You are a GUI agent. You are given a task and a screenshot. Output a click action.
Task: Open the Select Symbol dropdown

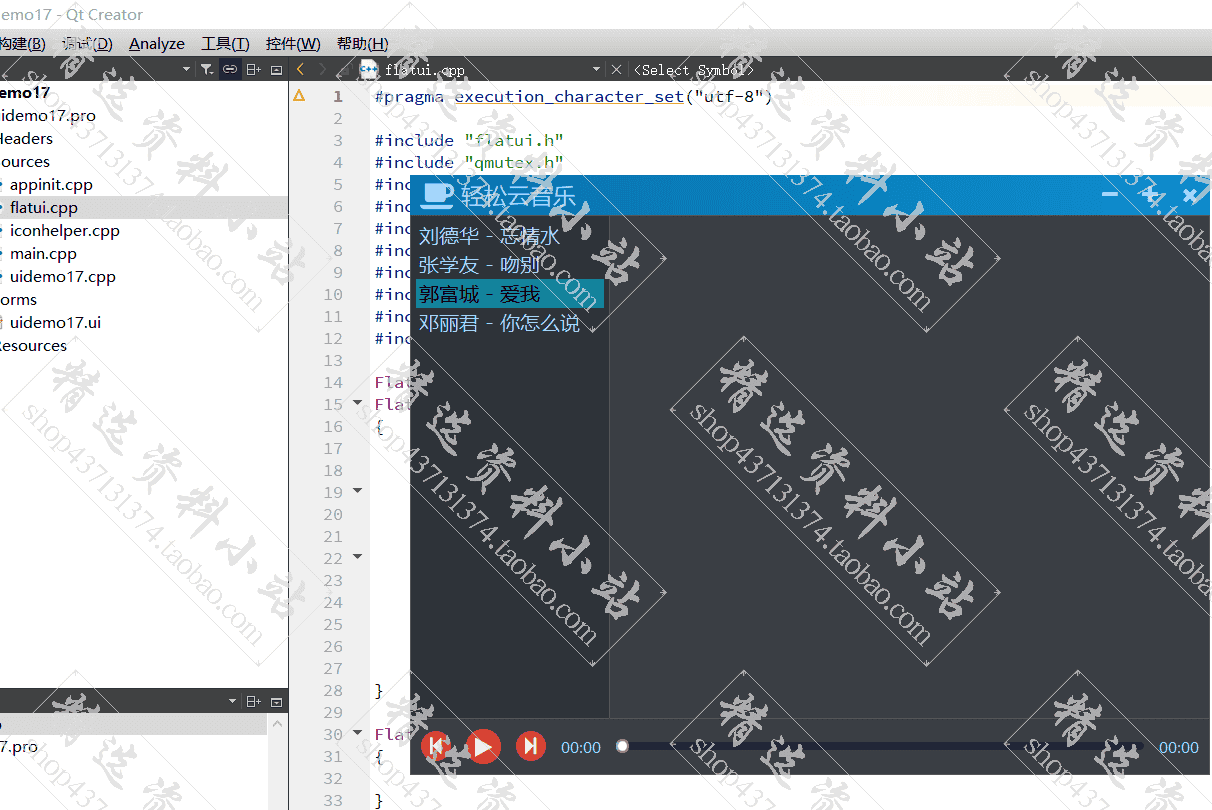695,70
